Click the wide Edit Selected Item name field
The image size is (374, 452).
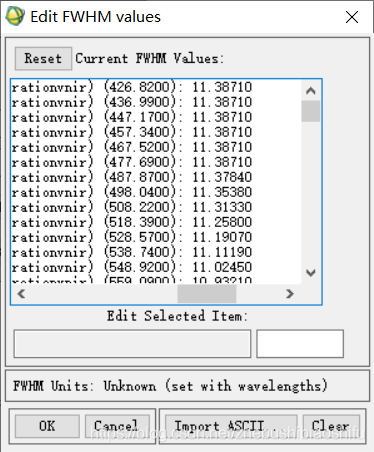(x=132, y=344)
